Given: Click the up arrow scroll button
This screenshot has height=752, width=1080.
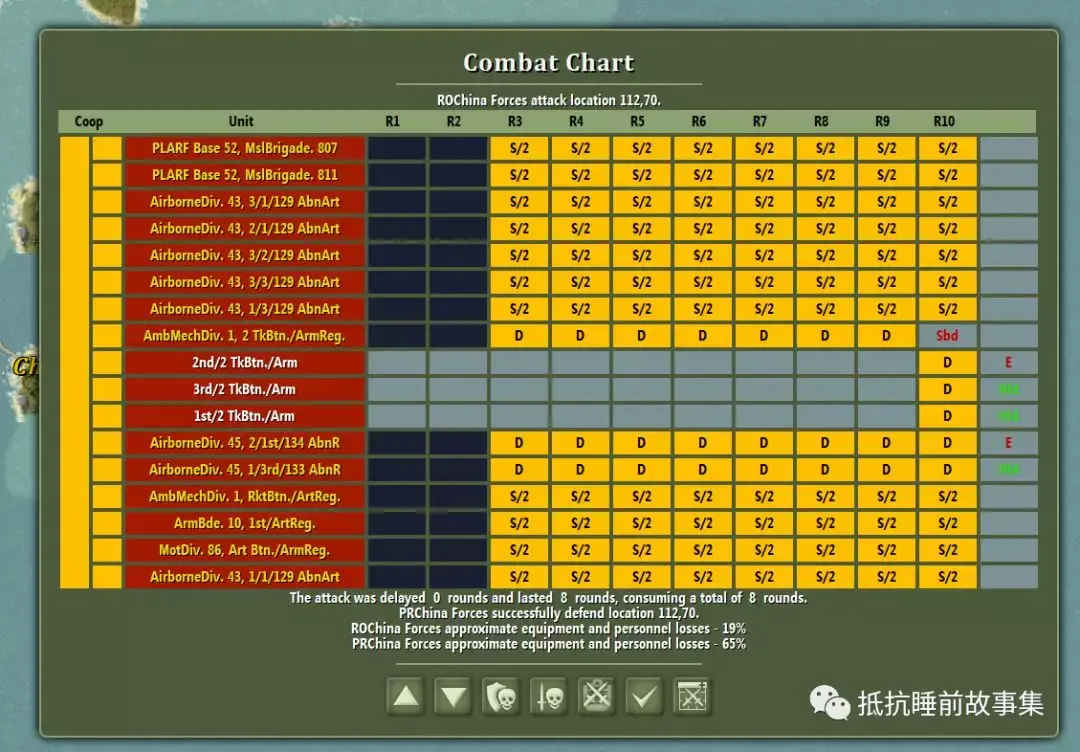Looking at the screenshot, I should pyautogui.click(x=406, y=697).
